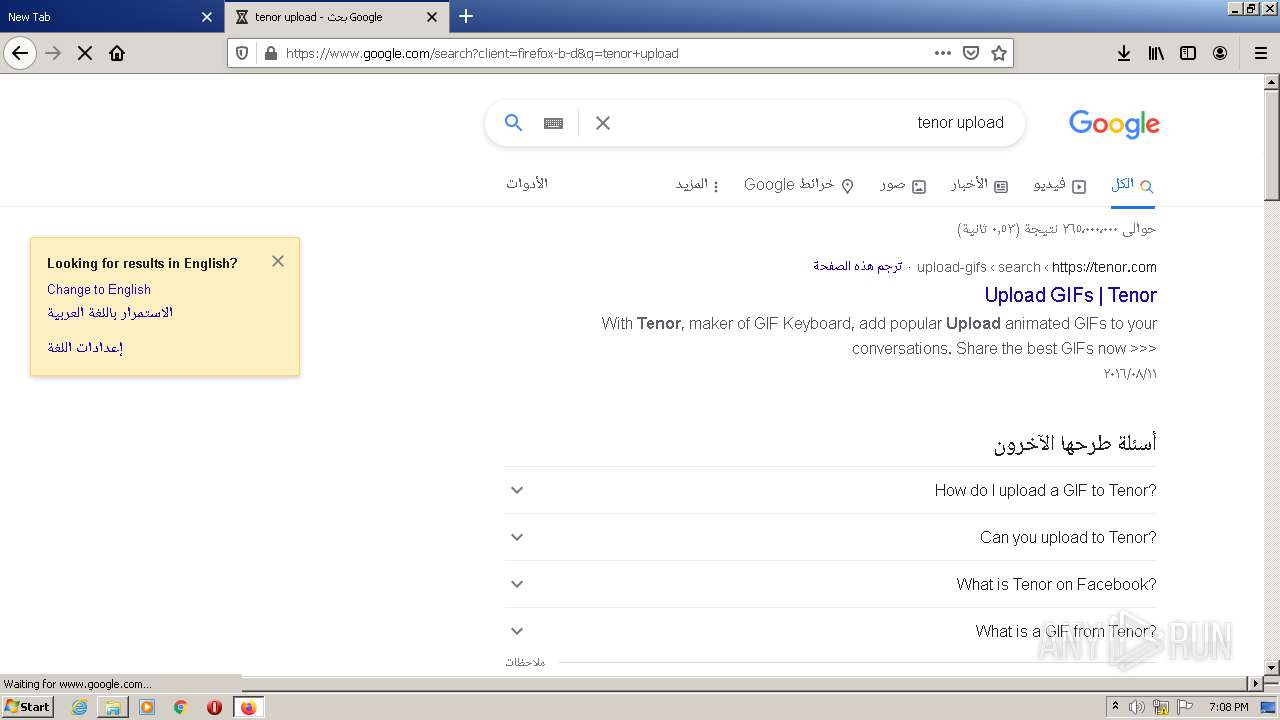Click the Google logo

tap(1114, 123)
